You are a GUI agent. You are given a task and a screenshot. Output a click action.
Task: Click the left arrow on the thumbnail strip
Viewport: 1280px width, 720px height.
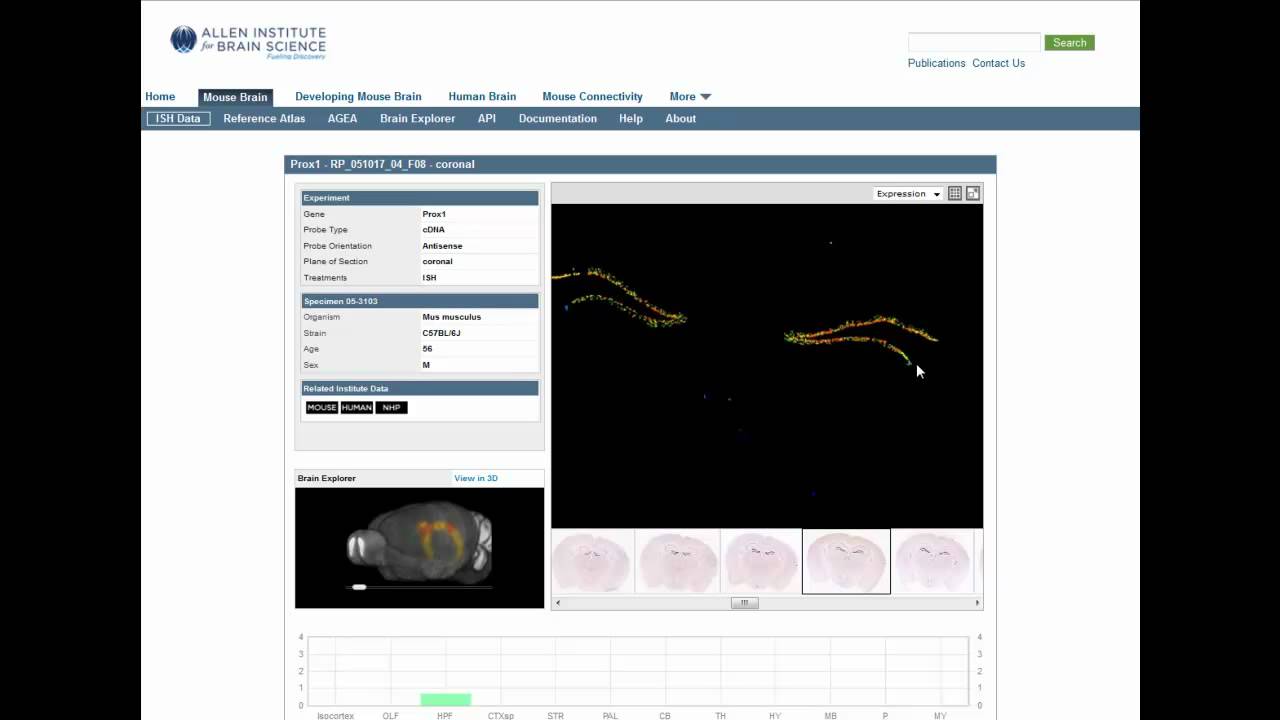pos(557,602)
